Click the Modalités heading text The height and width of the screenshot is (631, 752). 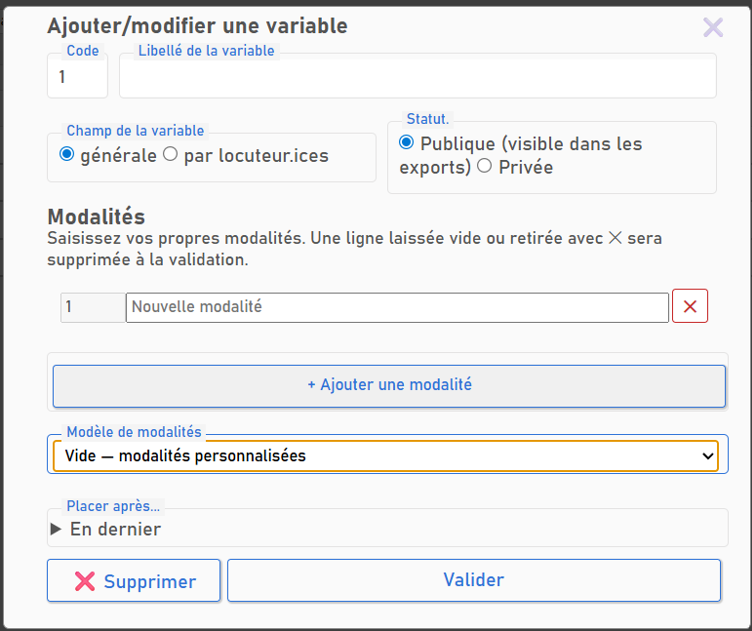tap(96, 217)
